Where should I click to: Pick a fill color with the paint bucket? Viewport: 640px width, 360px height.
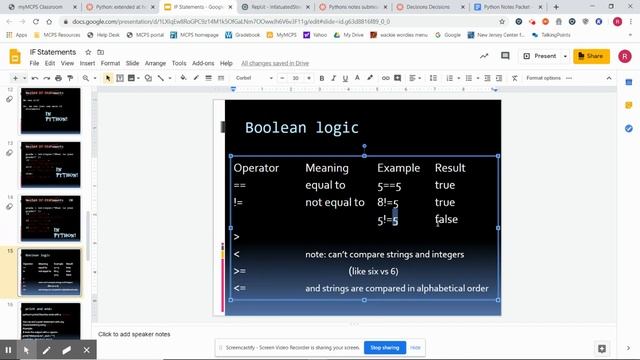[x=183, y=78]
